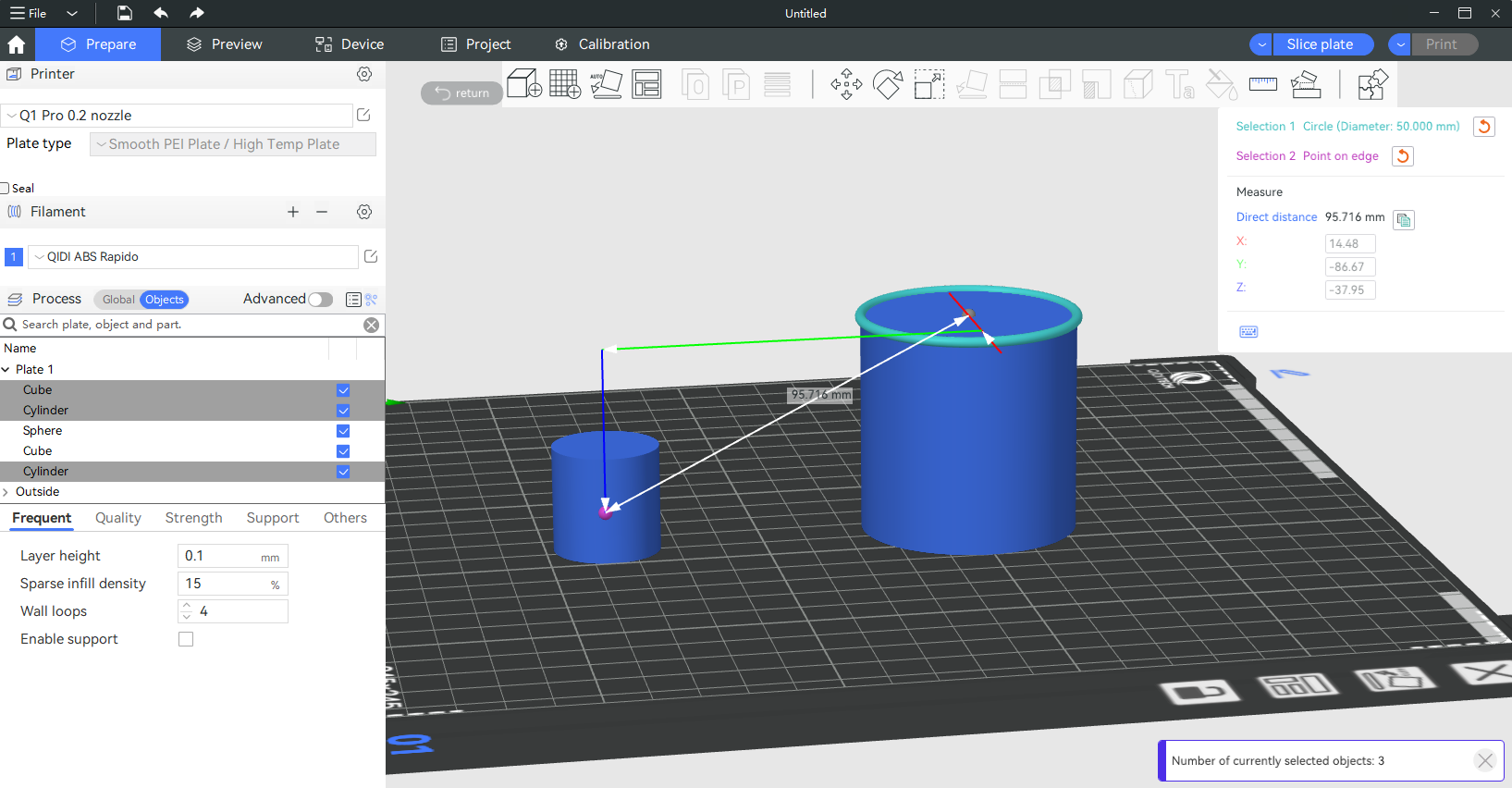The width and height of the screenshot is (1512, 788).
Task: Expand the Outside tree node
Action: tap(6, 492)
